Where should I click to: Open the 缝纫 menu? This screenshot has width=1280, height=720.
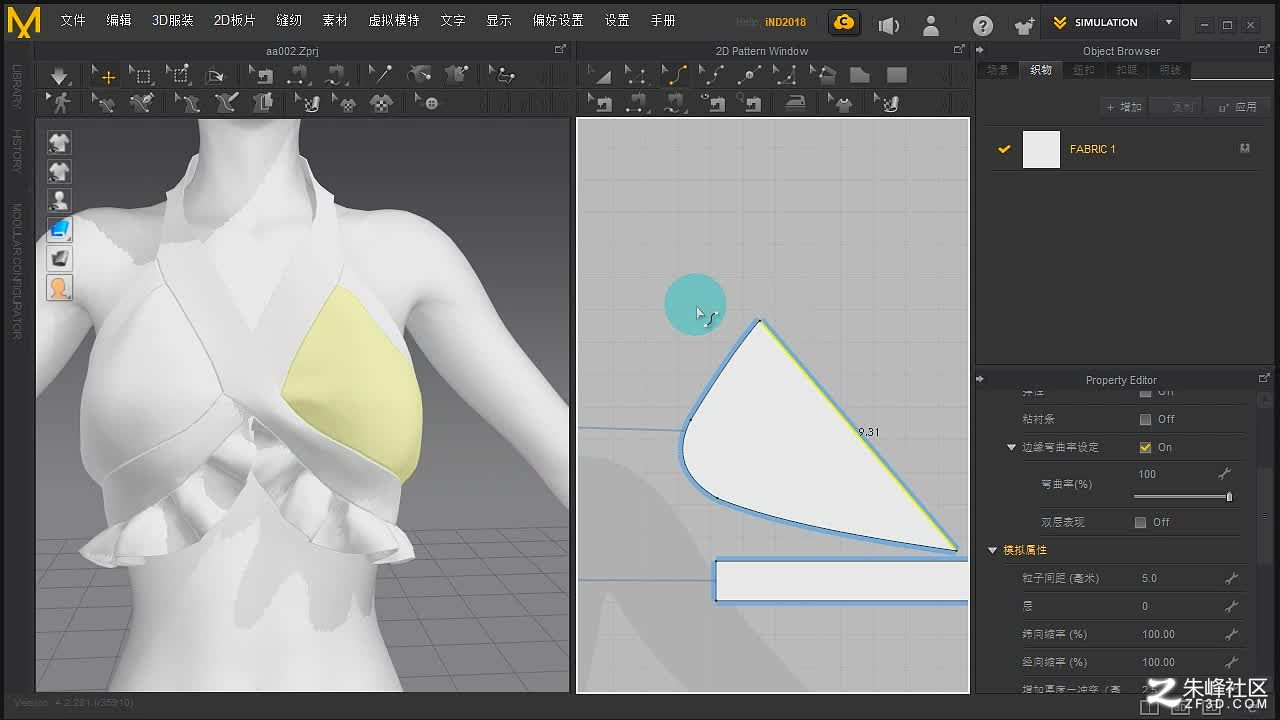pyautogui.click(x=289, y=20)
